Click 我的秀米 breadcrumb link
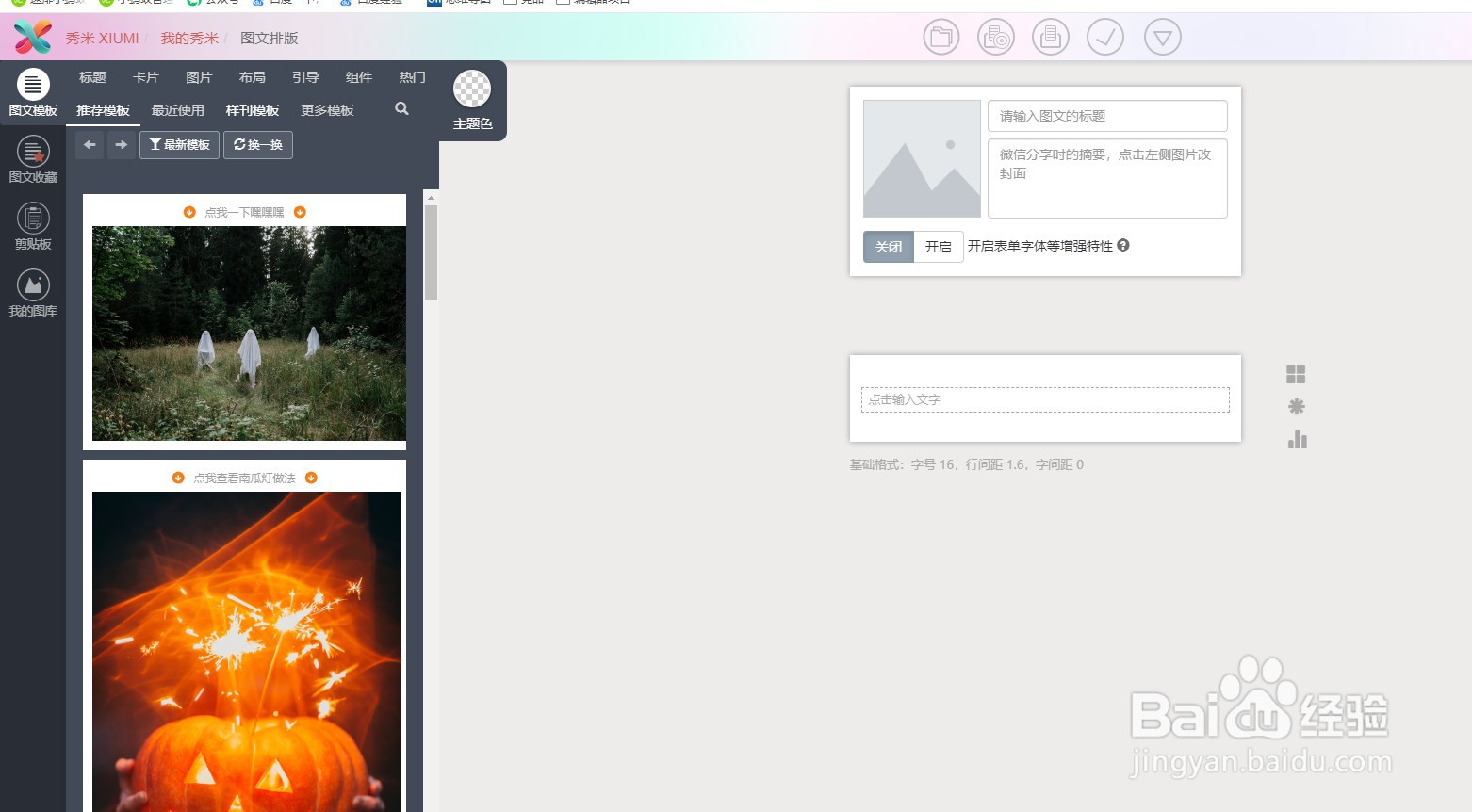 [189, 39]
